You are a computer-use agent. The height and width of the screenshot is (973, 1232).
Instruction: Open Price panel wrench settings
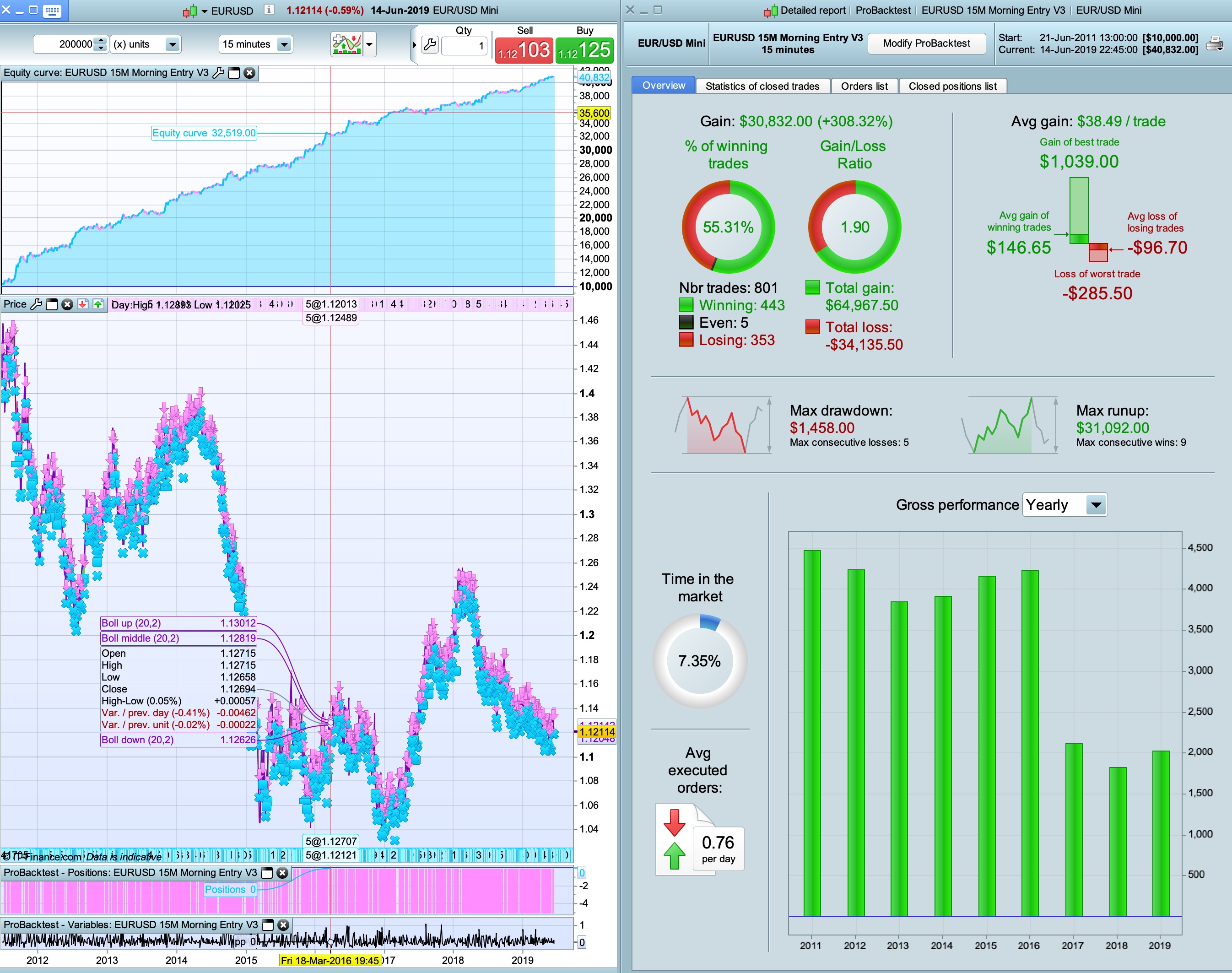36,304
